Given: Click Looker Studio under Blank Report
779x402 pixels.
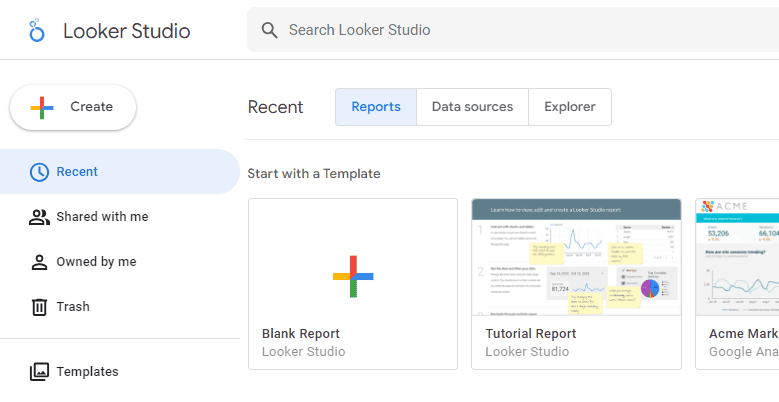Looking at the screenshot, I should tap(304, 351).
